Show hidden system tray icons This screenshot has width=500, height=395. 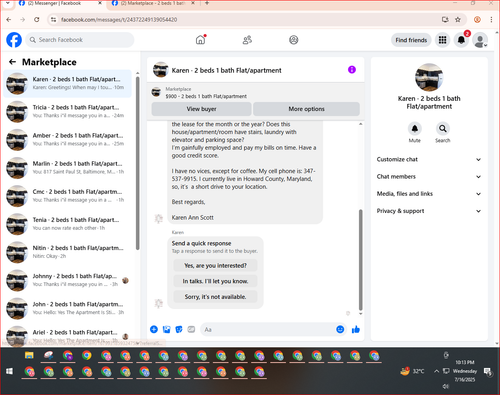(x=436, y=371)
